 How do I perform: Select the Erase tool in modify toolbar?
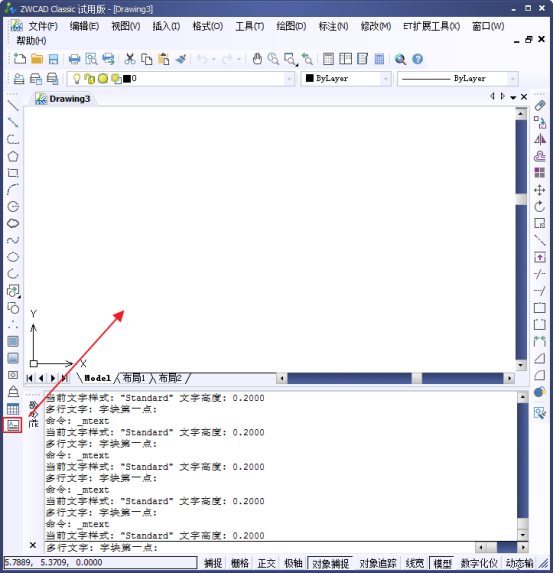pos(540,106)
